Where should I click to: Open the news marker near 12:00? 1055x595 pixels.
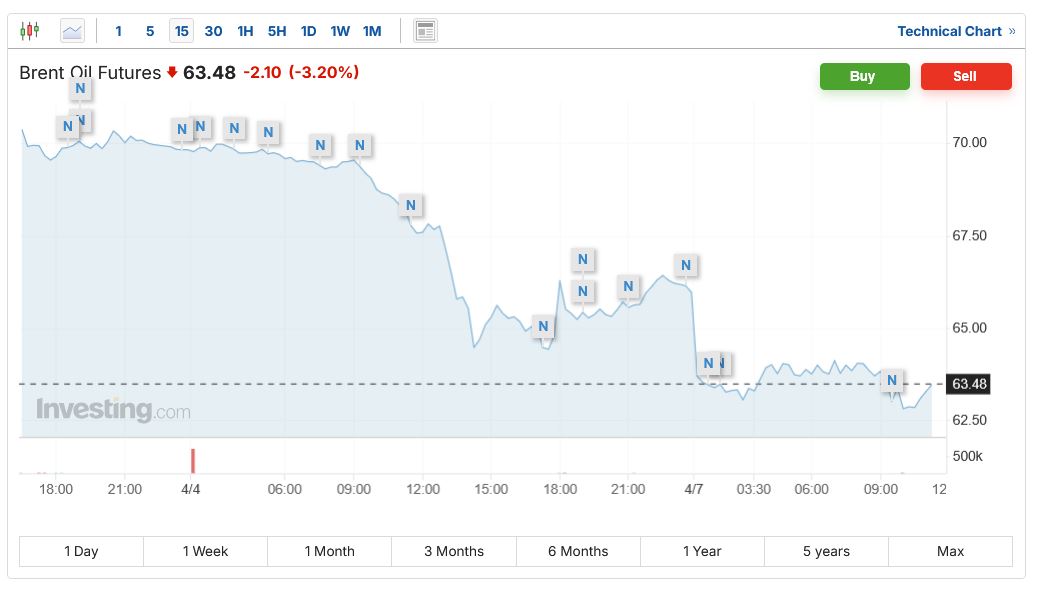click(409, 206)
